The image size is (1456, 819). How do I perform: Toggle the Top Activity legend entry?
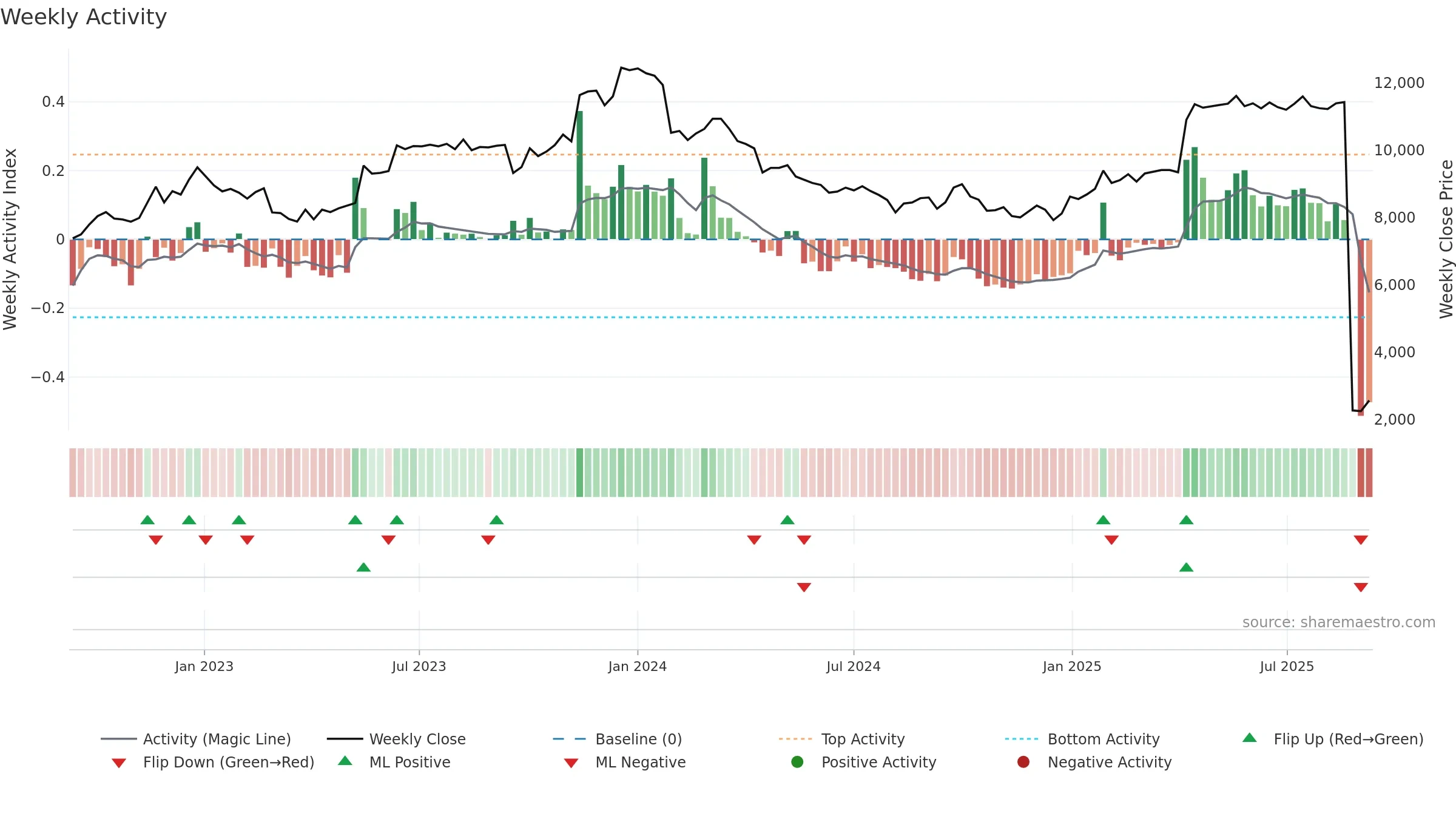(x=841, y=739)
